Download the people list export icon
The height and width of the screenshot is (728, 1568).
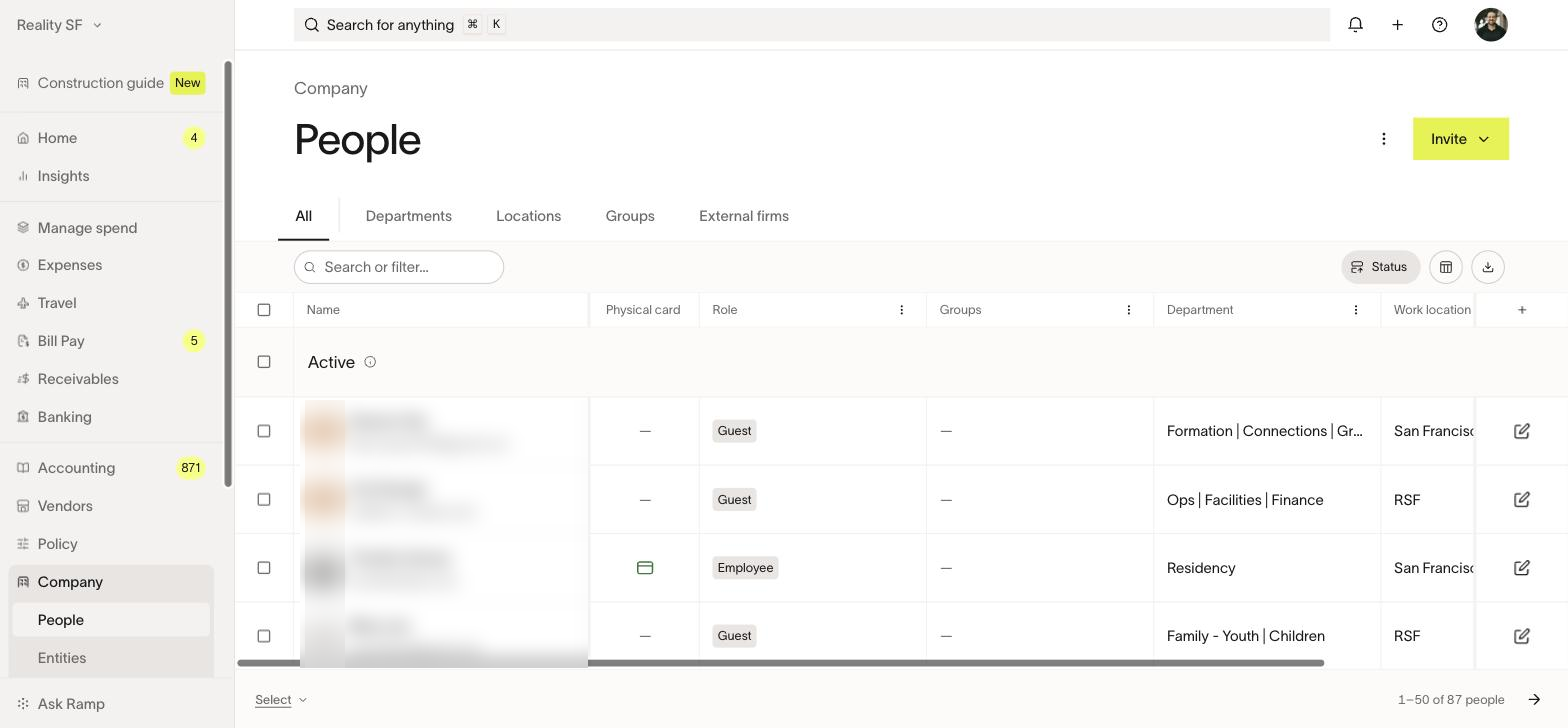tap(1488, 267)
